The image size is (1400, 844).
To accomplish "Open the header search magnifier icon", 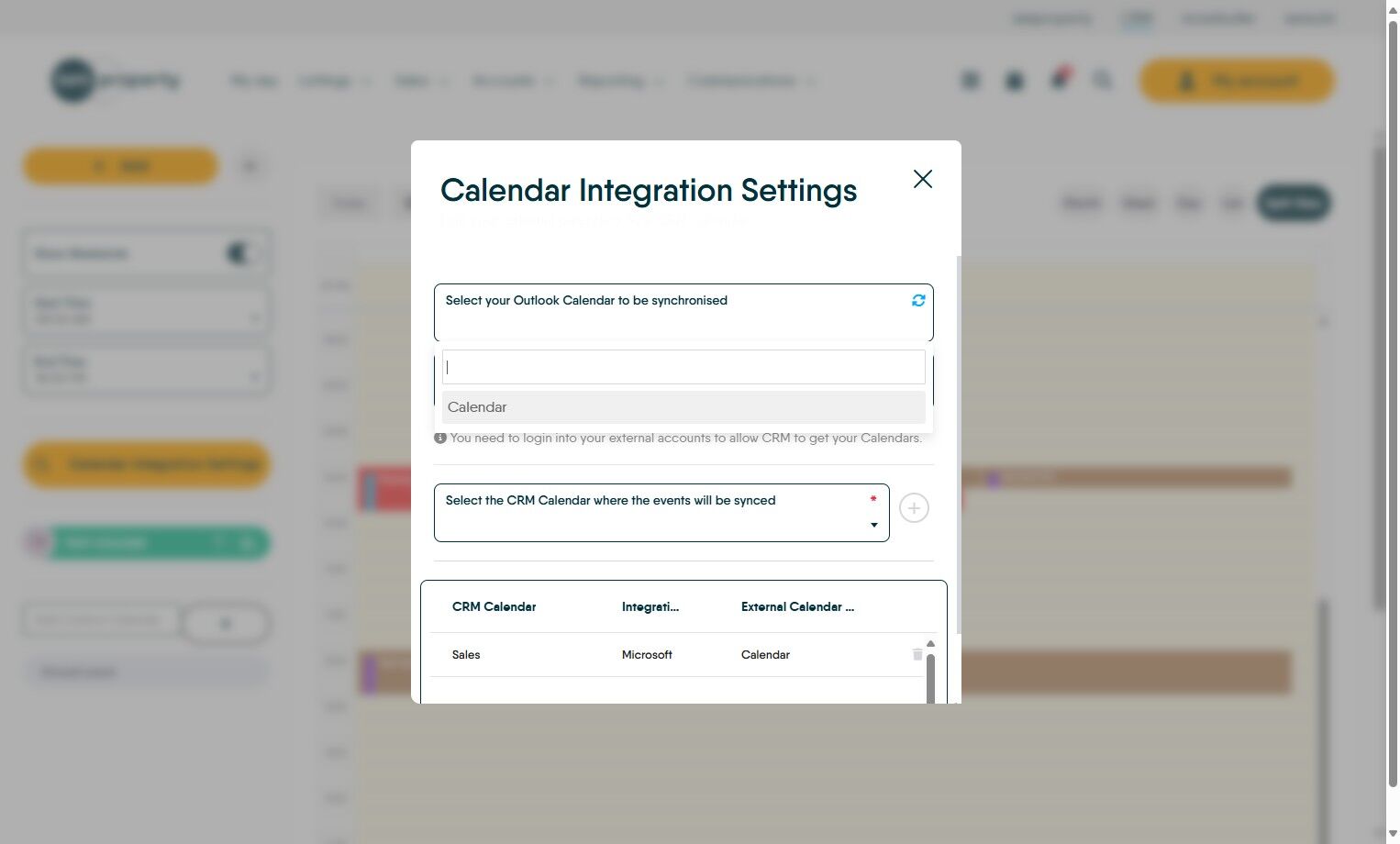I will click(1103, 81).
